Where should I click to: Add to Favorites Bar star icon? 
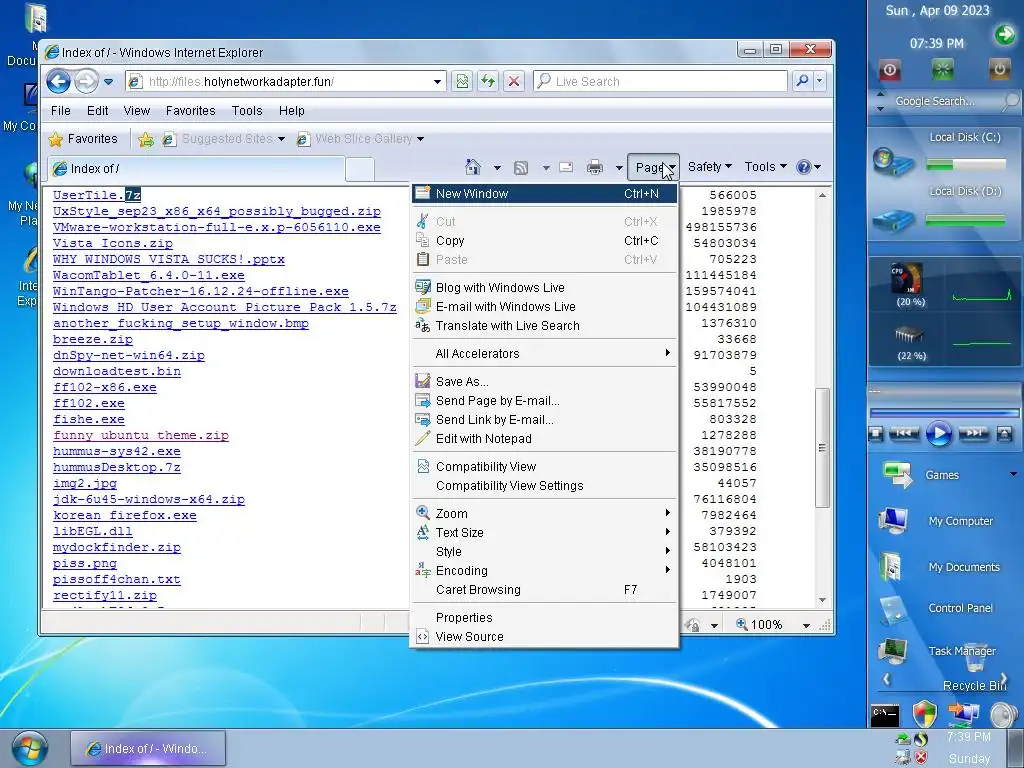pyautogui.click(x=146, y=139)
